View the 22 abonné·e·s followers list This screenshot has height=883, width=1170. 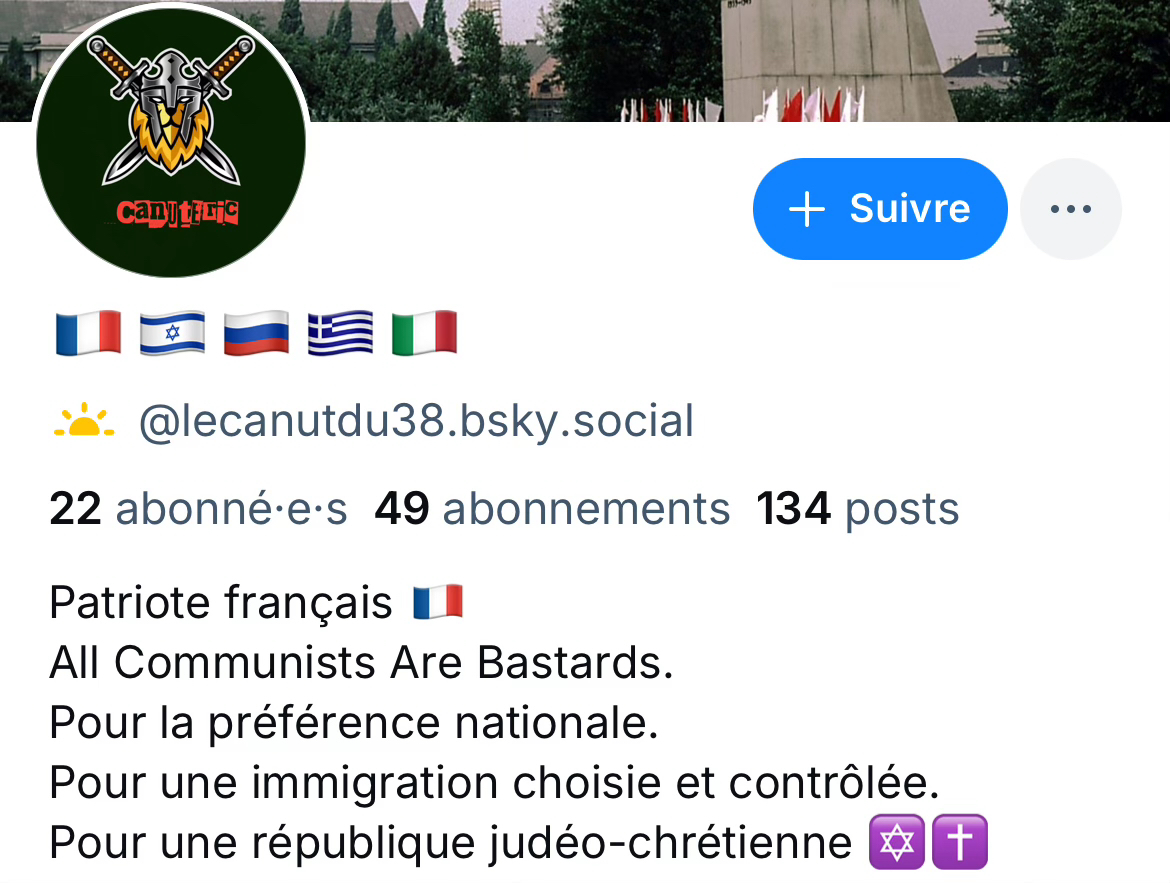pos(198,509)
